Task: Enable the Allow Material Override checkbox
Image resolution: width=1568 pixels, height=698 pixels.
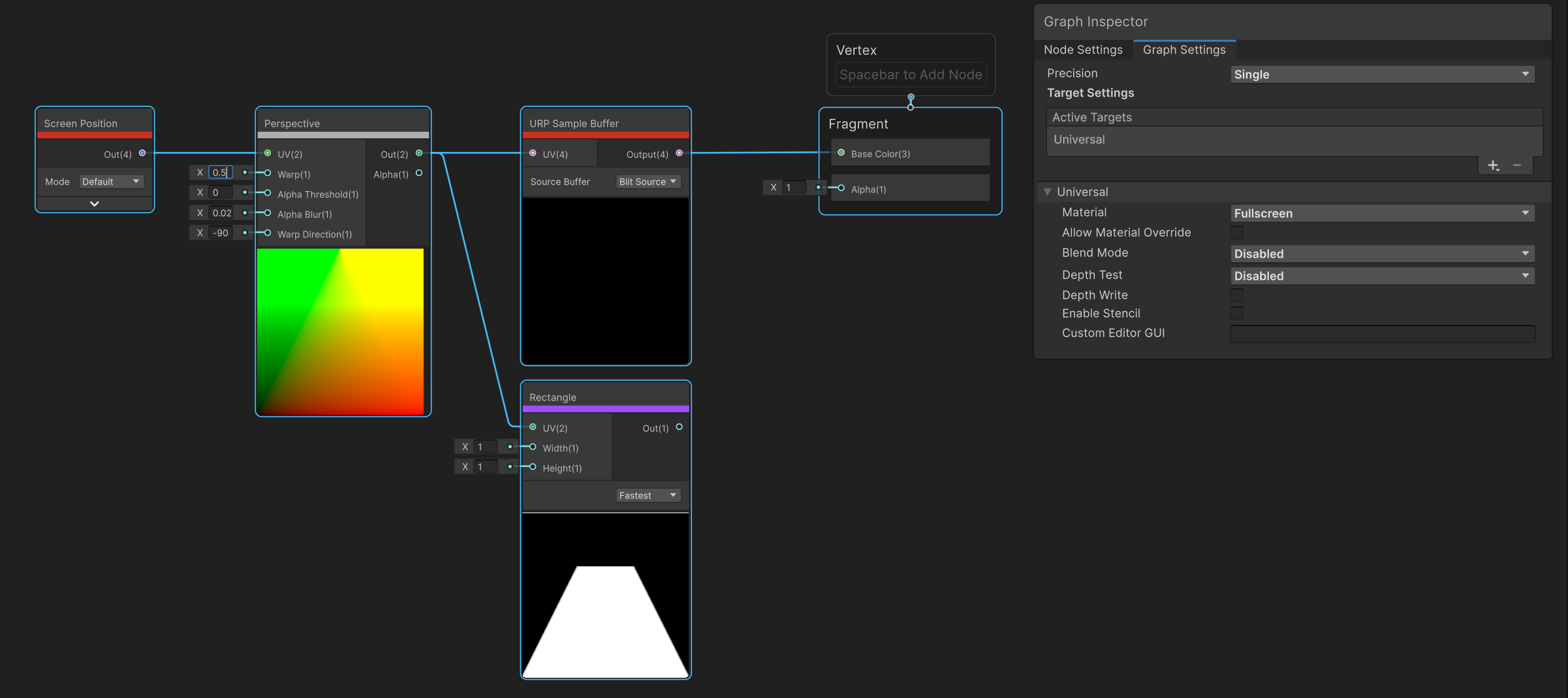Action: (1237, 232)
